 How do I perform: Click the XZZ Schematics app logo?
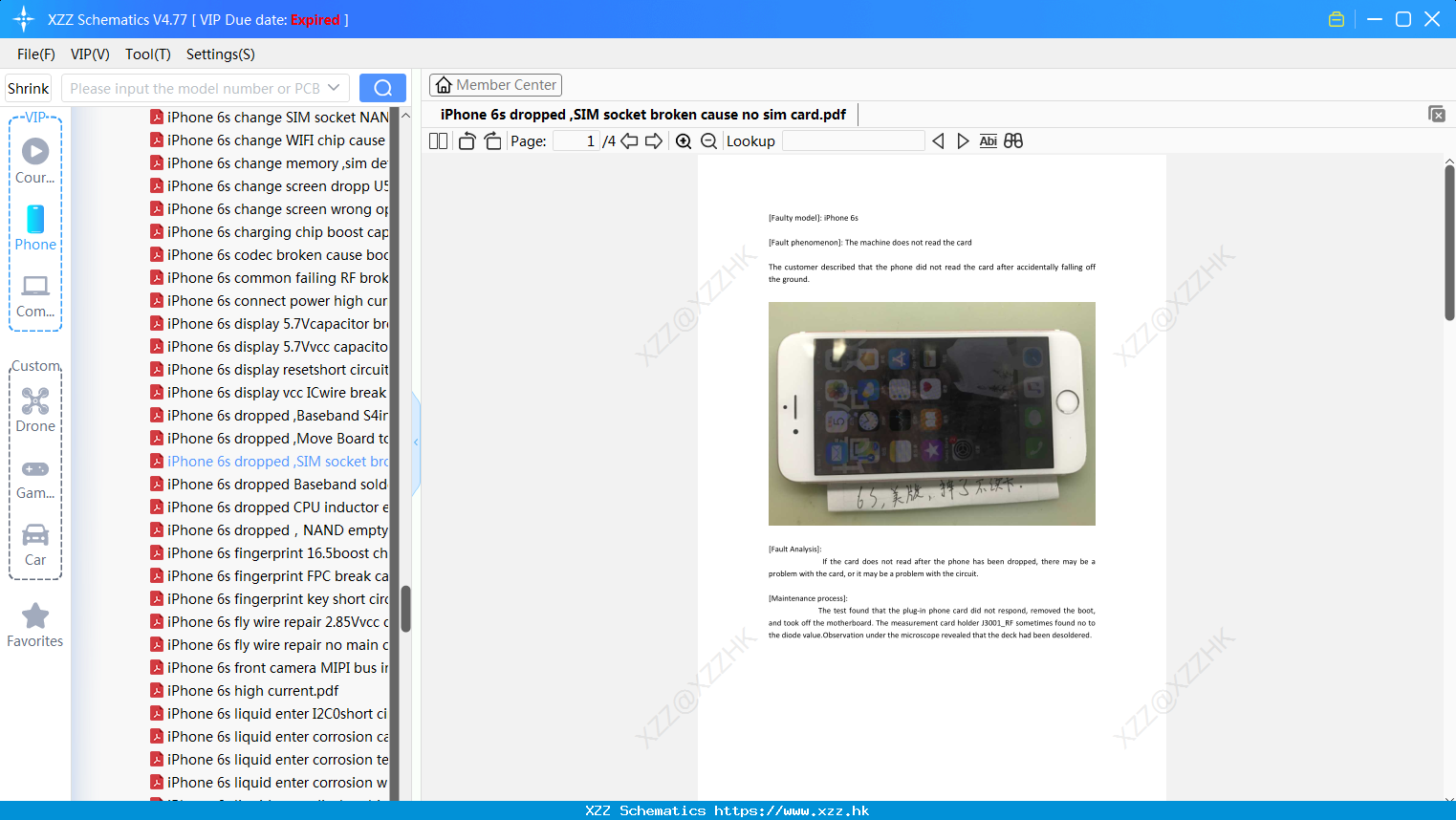(x=24, y=19)
